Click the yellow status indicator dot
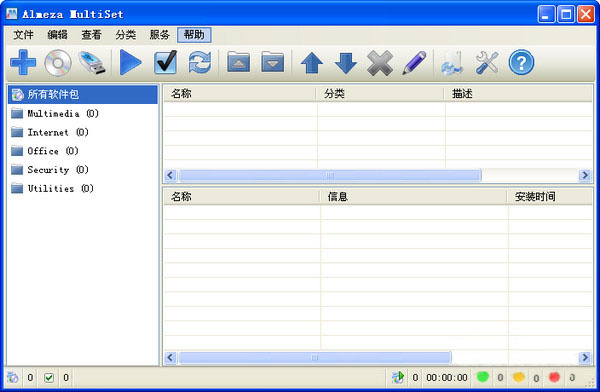The width and height of the screenshot is (600, 392). pos(518,377)
